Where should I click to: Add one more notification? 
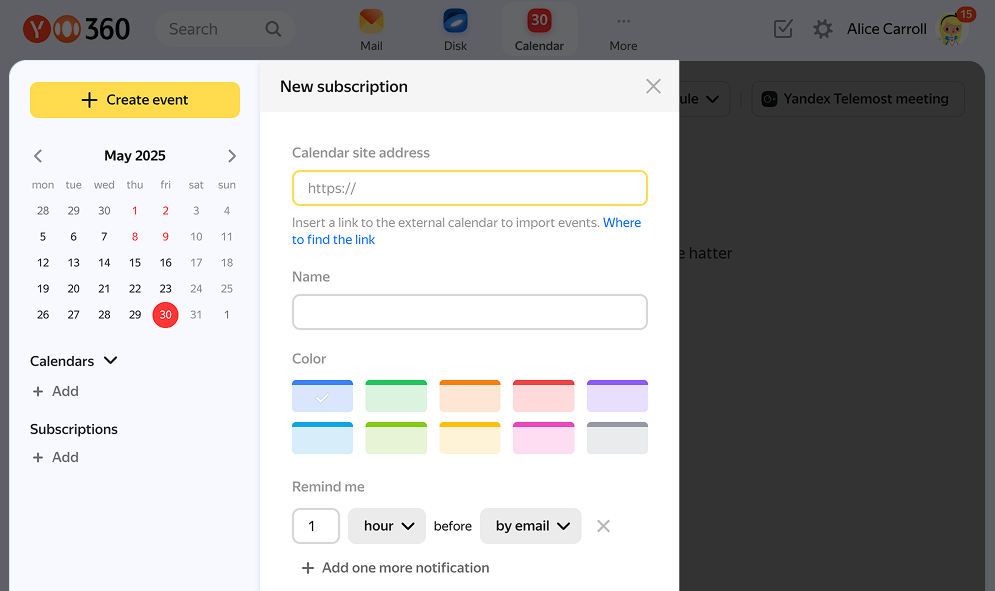[395, 568]
